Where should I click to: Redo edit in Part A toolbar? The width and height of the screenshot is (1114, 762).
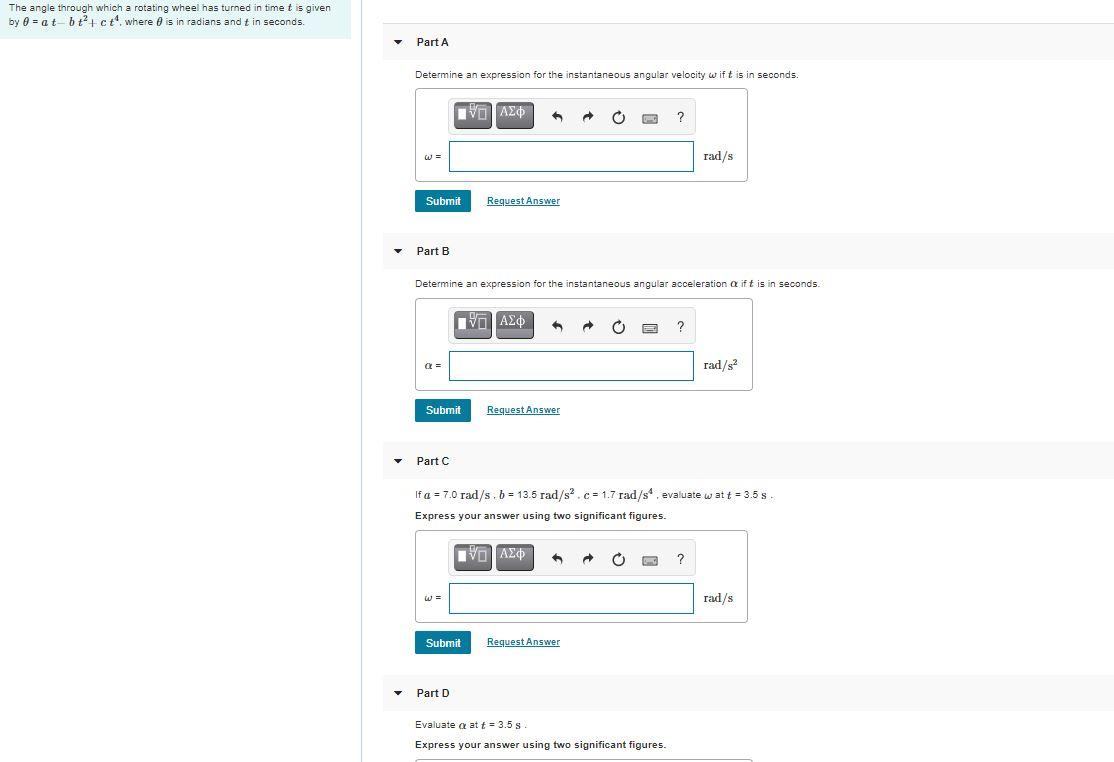[588, 117]
